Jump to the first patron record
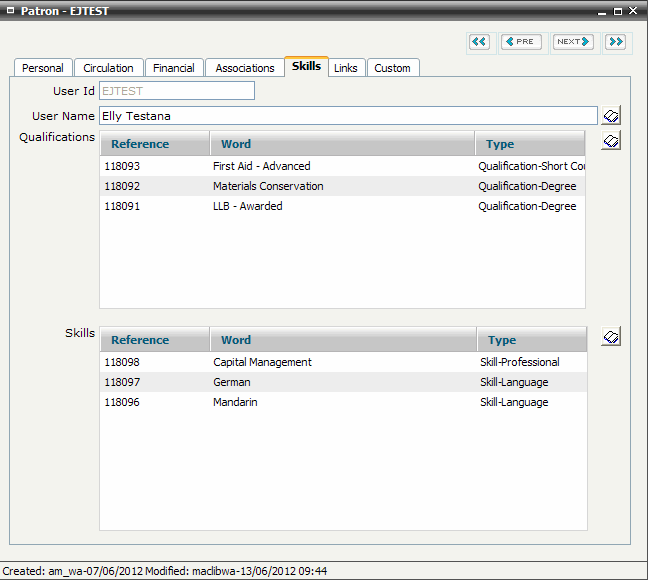 pyautogui.click(x=479, y=42)
